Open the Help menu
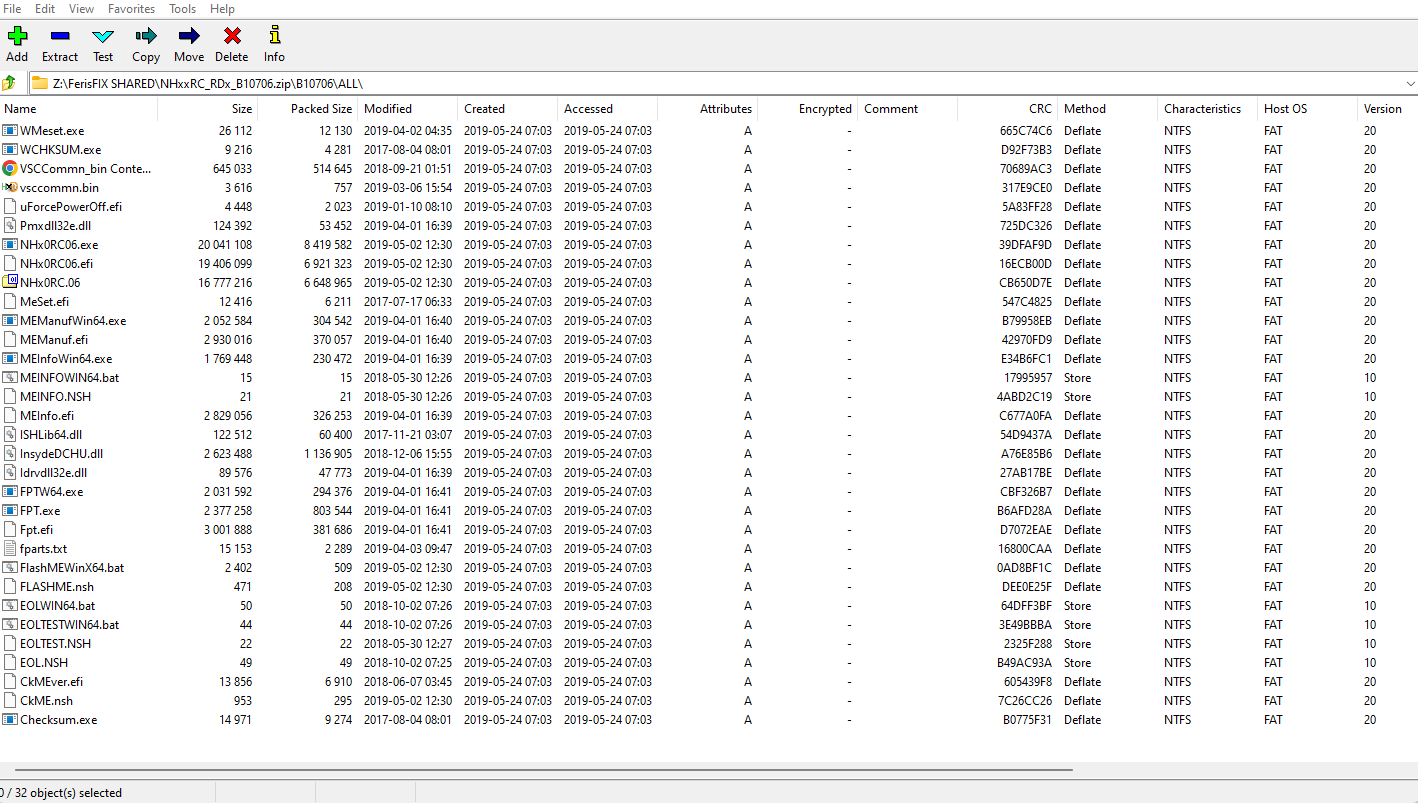The image size is (1418, 803). [x=222, y=9]
